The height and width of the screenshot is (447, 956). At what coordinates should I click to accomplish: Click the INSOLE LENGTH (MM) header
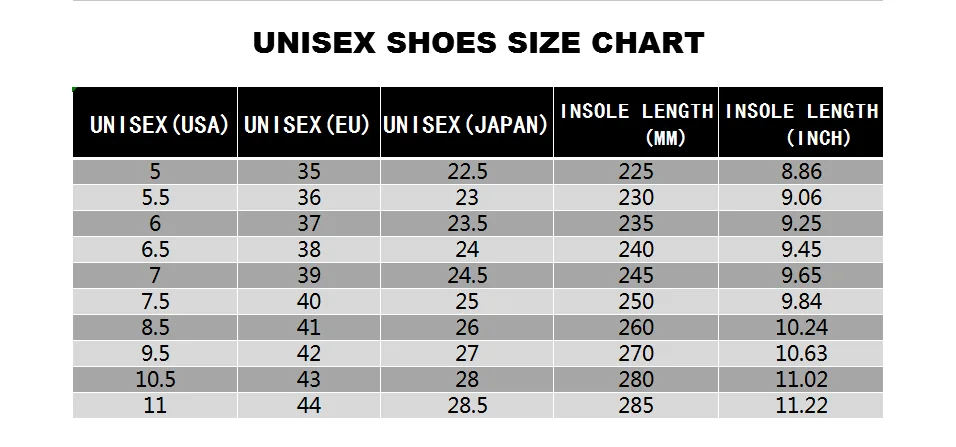636,124
